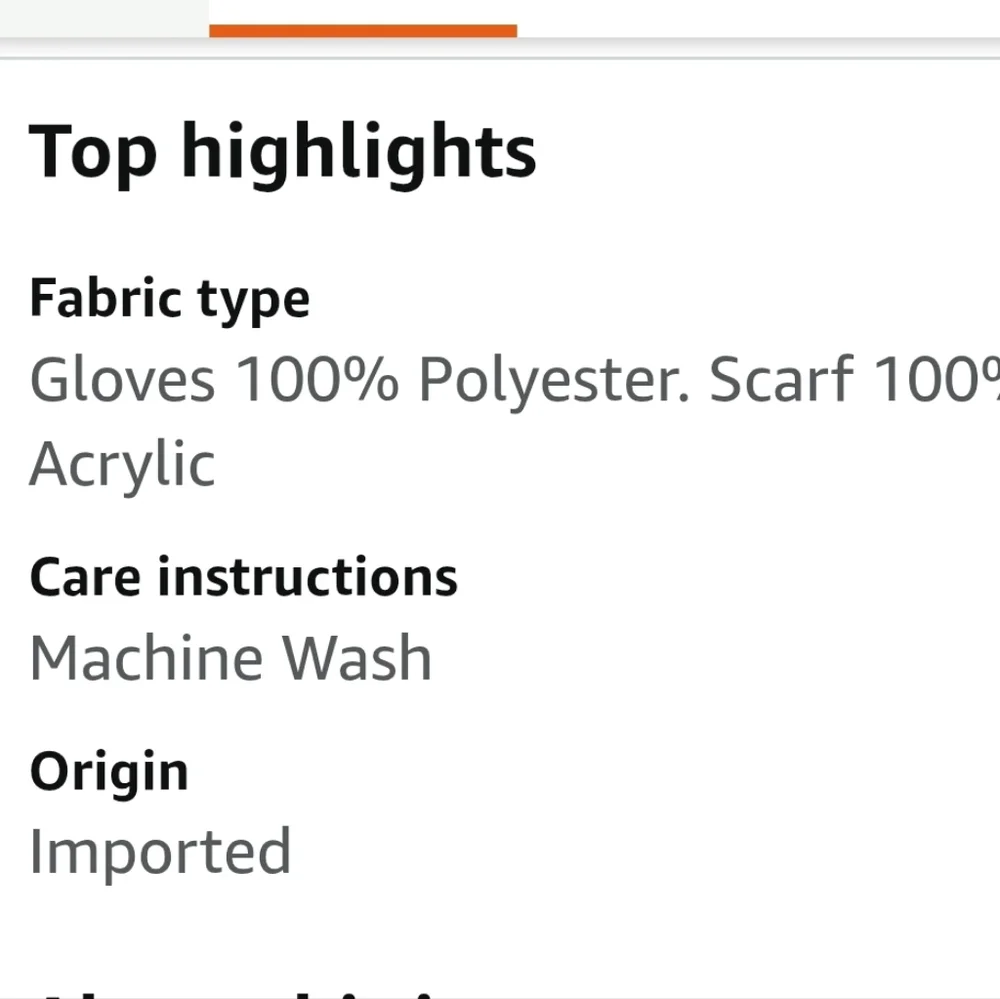Click "100%" right after Gloves
The width and height of the screenshot is (1000, 999).
316,380
